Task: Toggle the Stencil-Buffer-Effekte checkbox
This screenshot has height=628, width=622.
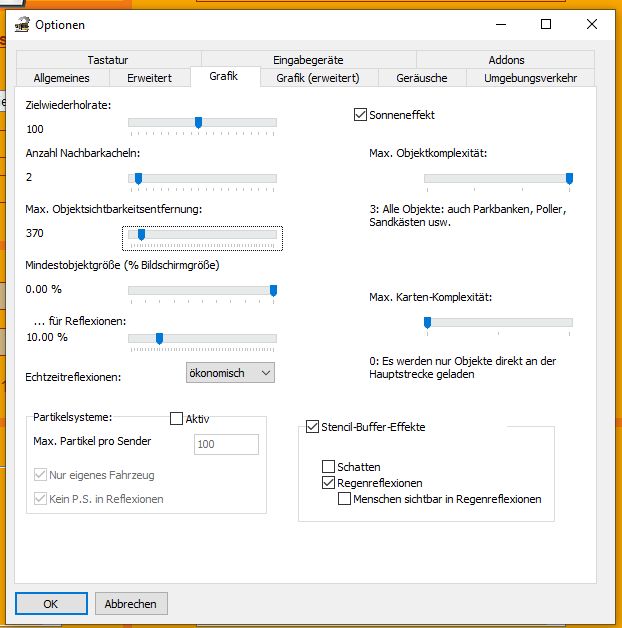Action: [x=312, y=427]
